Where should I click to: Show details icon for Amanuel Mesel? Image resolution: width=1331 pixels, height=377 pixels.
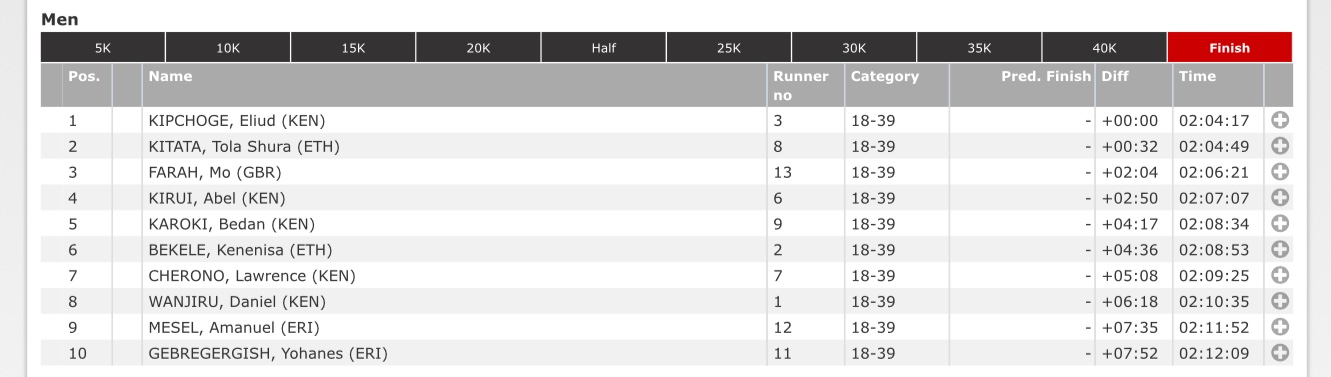(x=1279, y=327)
